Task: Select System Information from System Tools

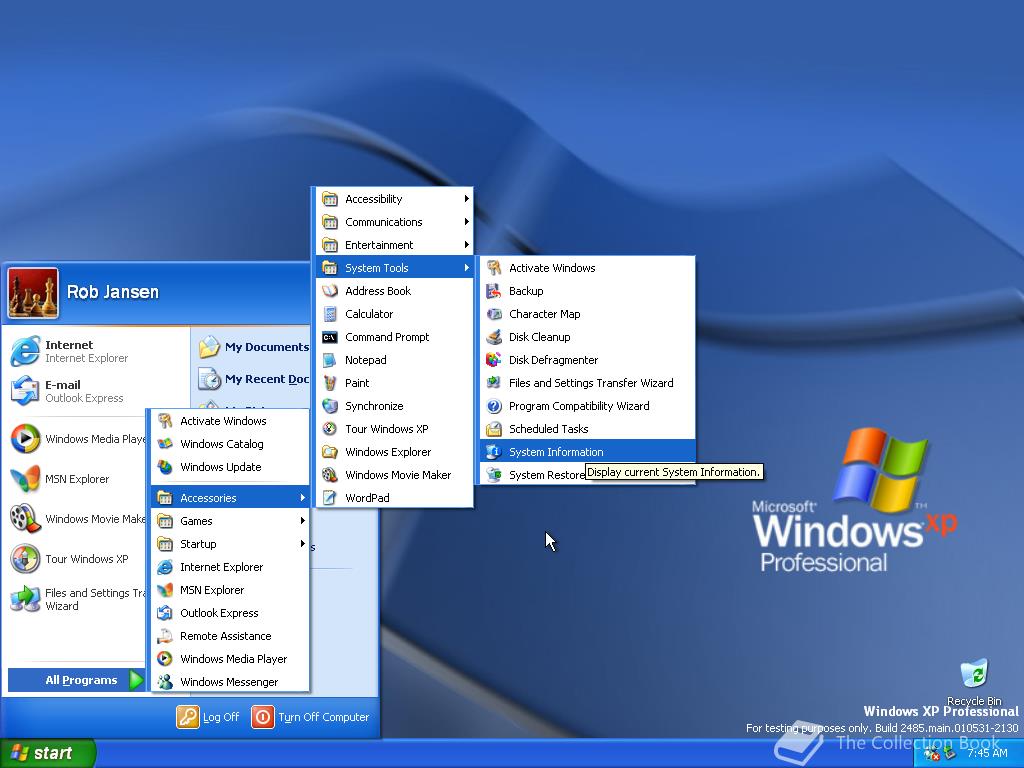Action: (556, 452)
